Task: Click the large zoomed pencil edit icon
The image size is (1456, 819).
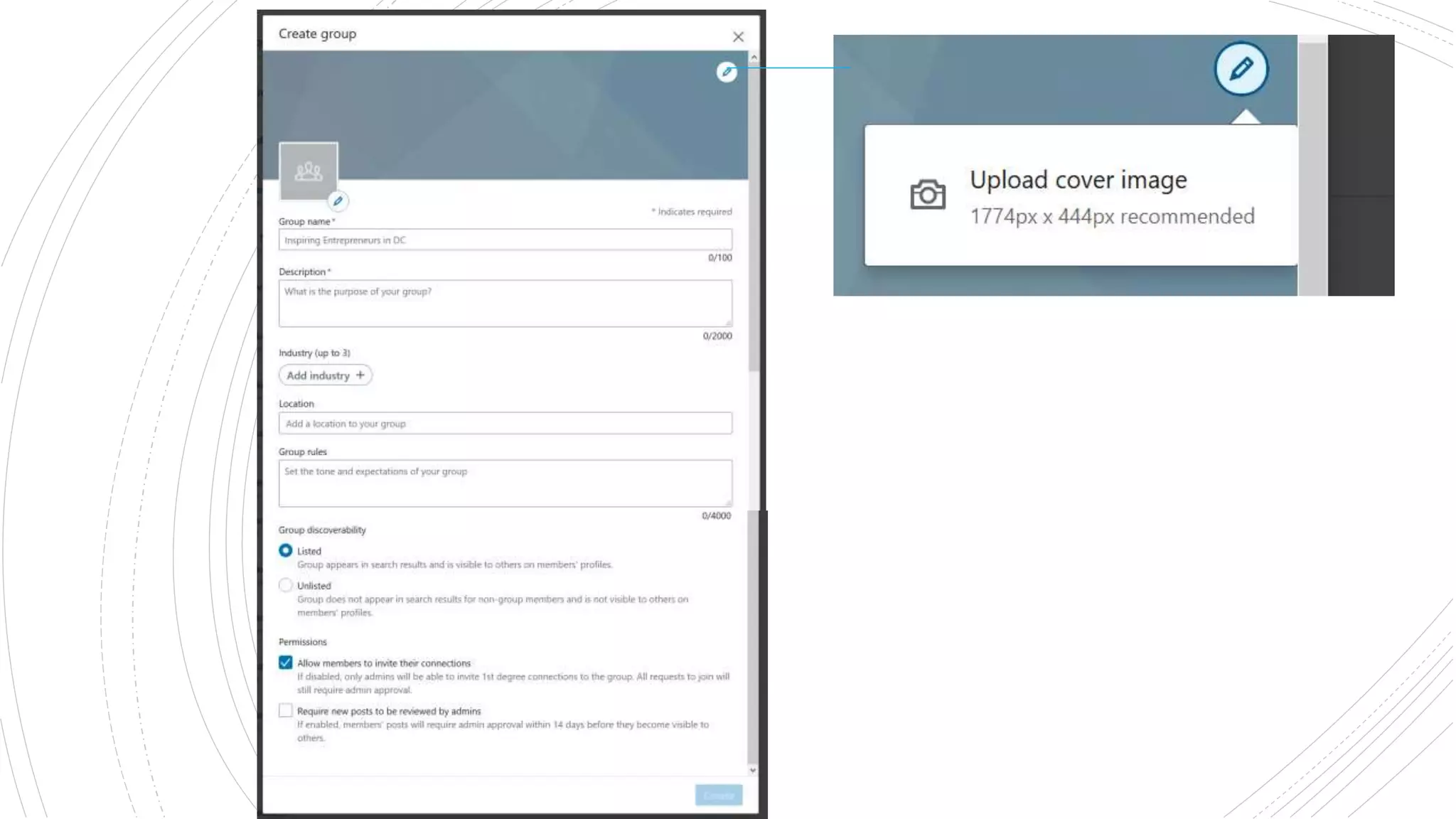Action: tap(1241, 69)
